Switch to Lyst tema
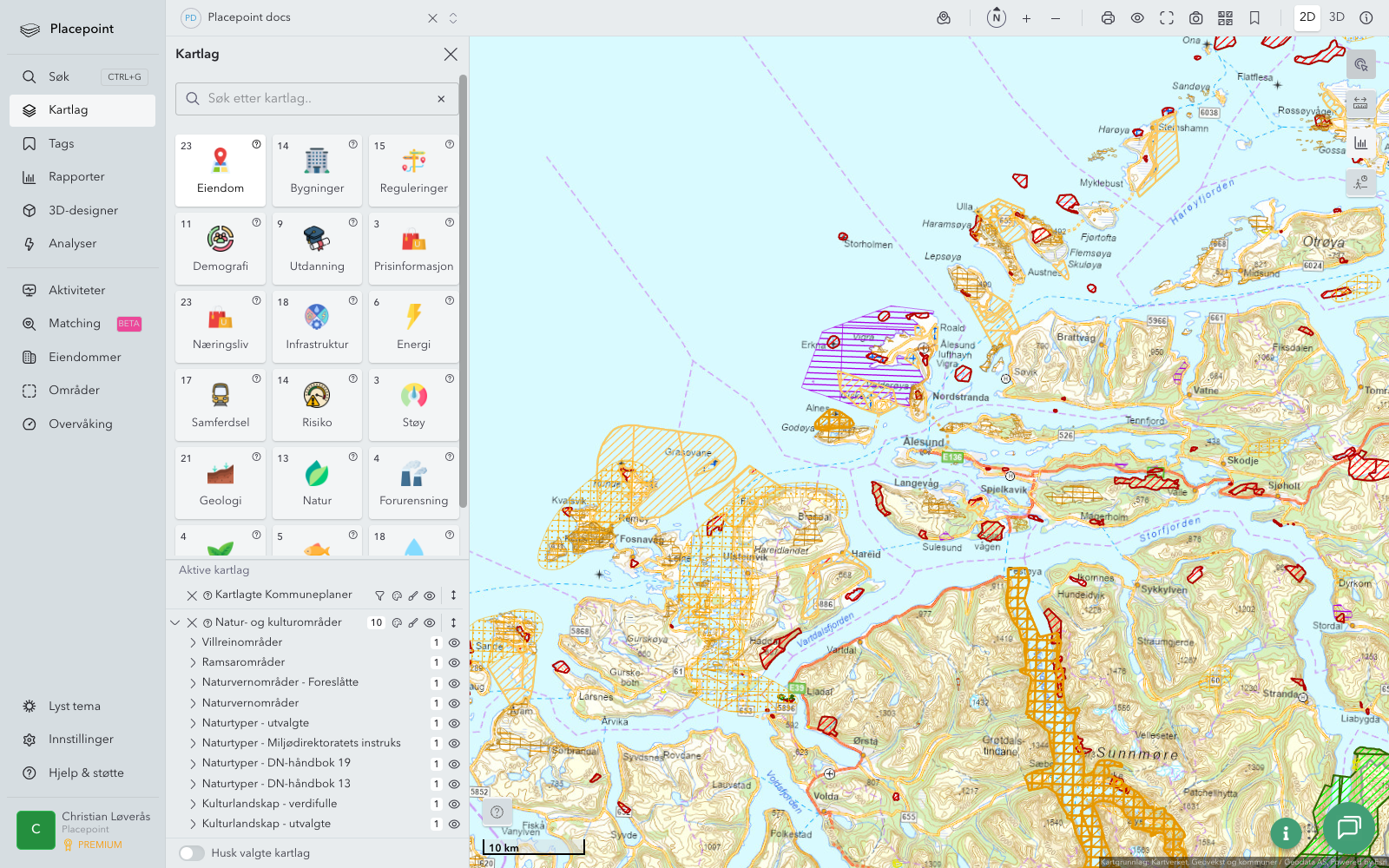 coord(82,707)
